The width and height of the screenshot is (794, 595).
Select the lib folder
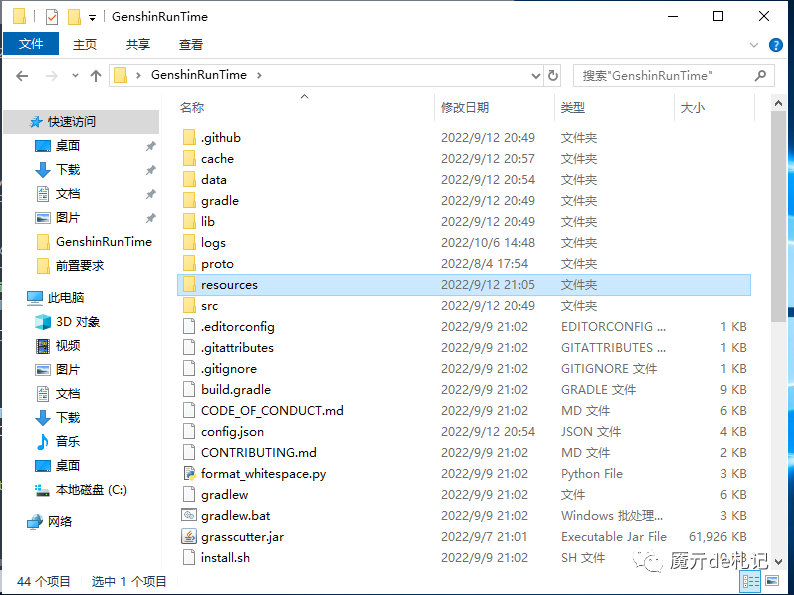pyautogui.click(x=208, y=222)
